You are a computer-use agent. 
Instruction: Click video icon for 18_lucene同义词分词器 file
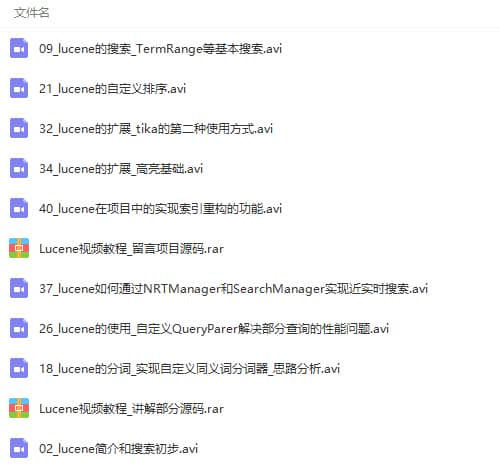point(19,368)
